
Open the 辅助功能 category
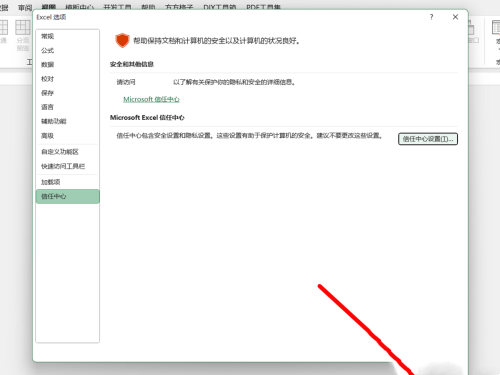68,121
